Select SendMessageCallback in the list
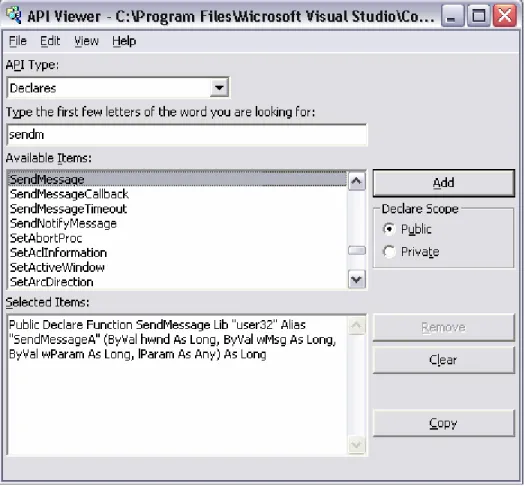This screenshot has width=525, height=486. tap(177, 194)
